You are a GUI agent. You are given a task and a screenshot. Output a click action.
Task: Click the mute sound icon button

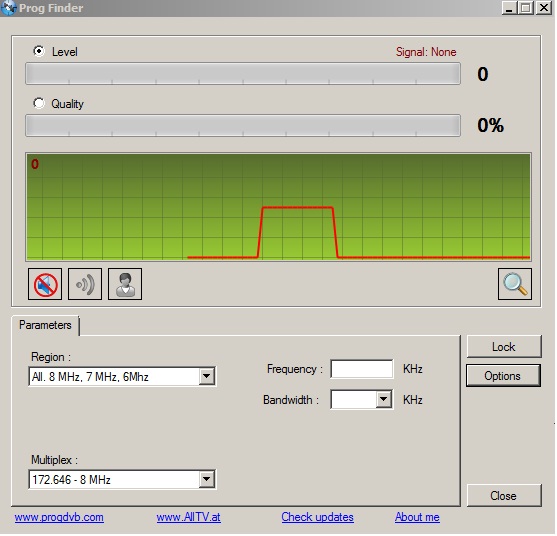45,285
